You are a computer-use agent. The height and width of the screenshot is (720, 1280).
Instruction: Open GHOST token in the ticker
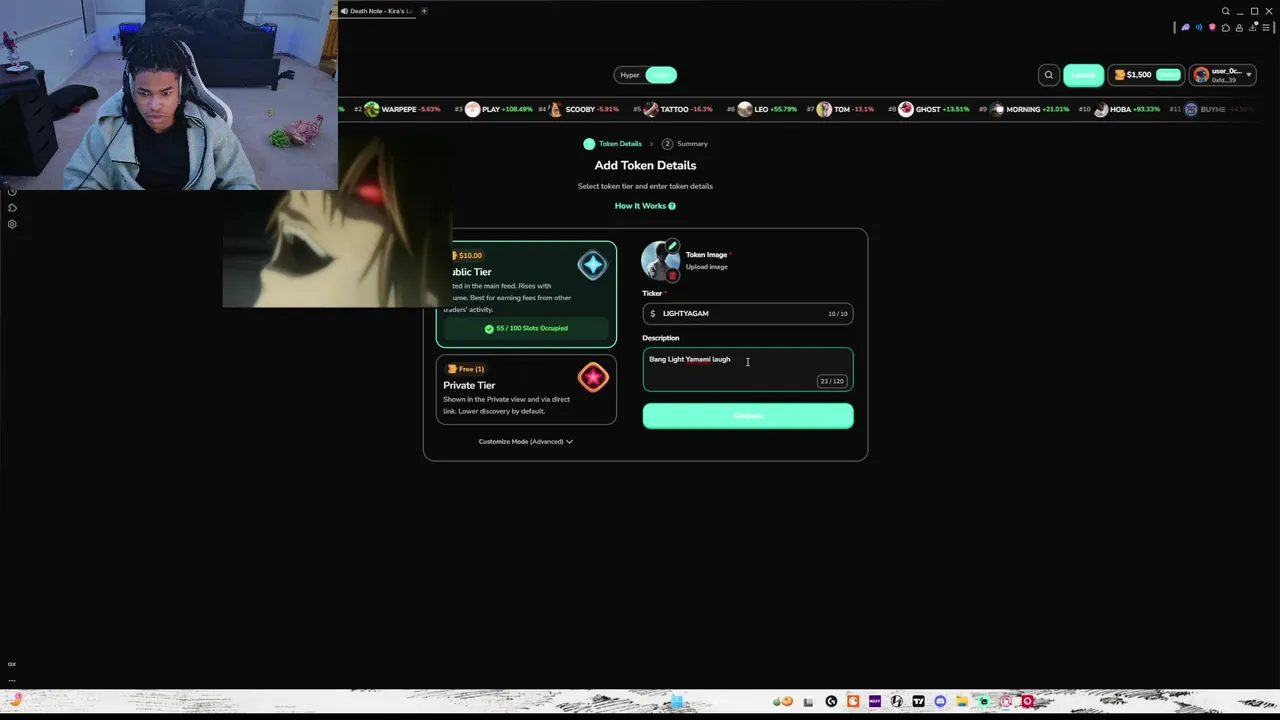pyautogui.click(x=928, y=109)
